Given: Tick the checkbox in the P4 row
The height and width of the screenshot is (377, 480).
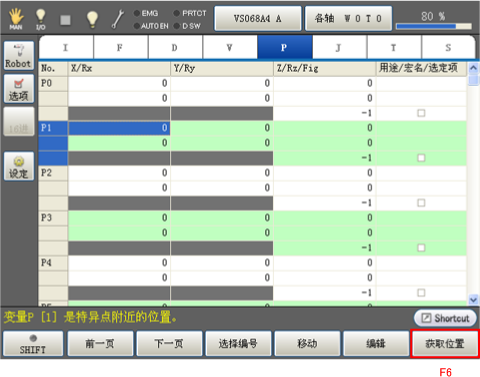Looking at the screenshot, I should coord(421,293).
